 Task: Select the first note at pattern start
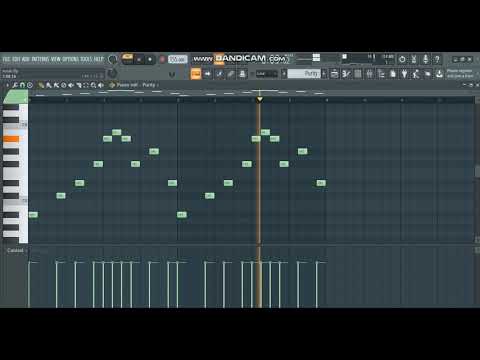(x=33, y=215)
